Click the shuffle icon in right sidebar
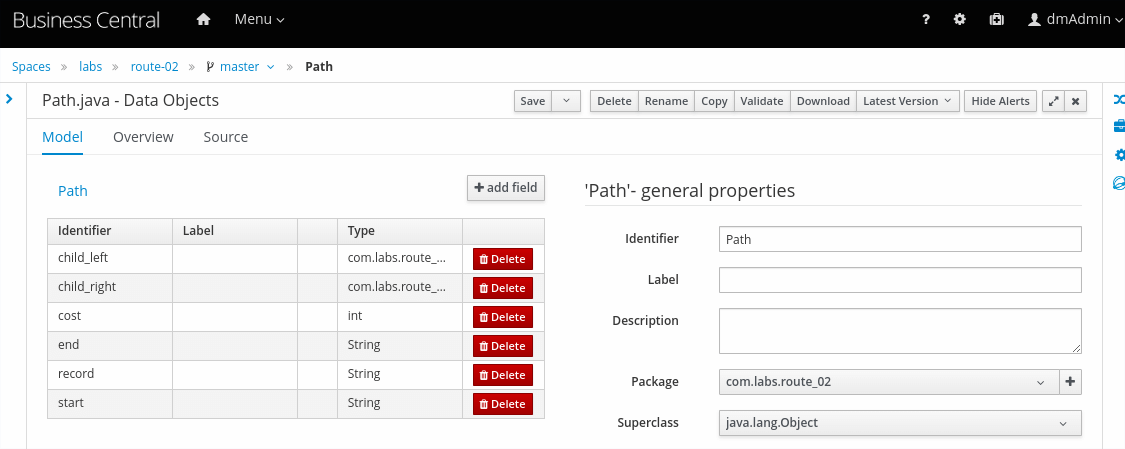1125x449 pixels. click(1119, 99)
